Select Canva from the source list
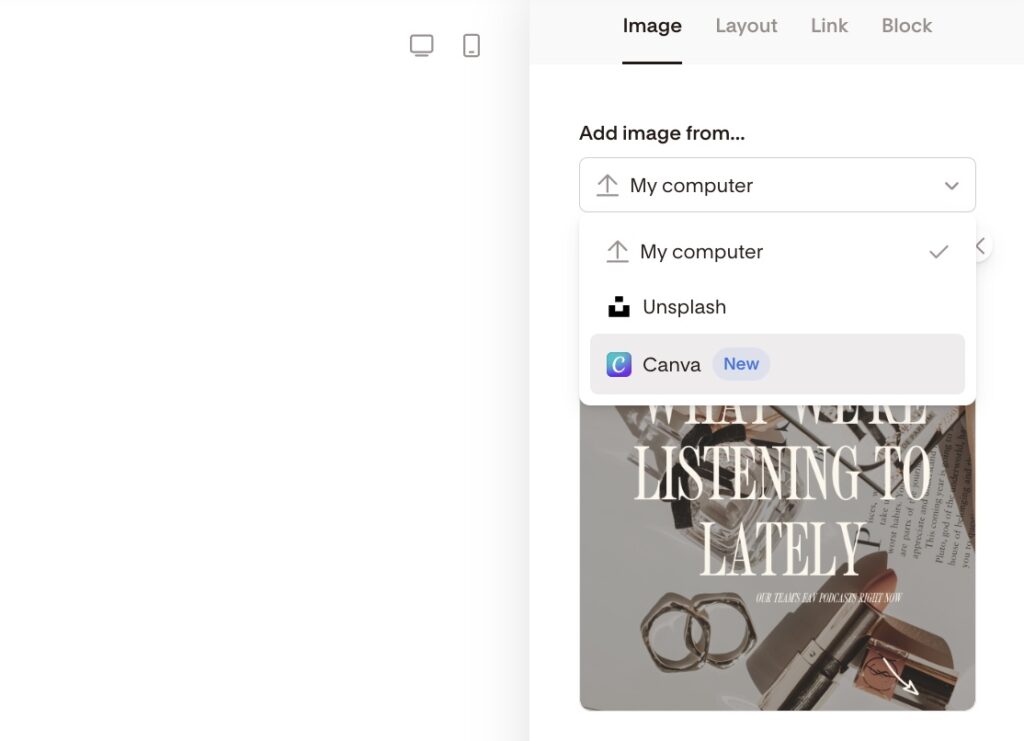The width and height of the screenshot is (1024, 741). pyautogui.click(x=672, y=365)
